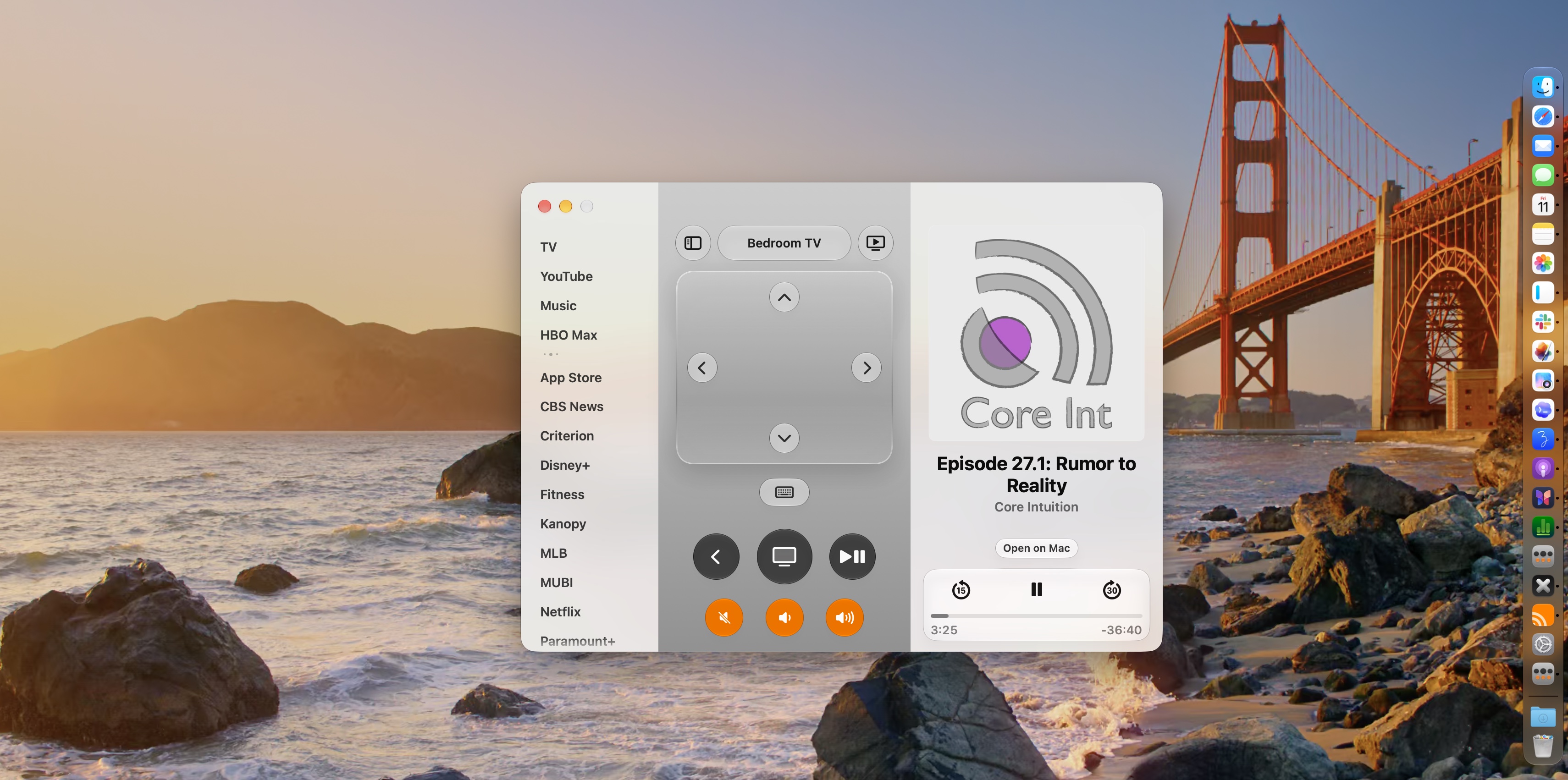Image resolution: width=1568 pixels, height=780 pixels.
Task: Skip back 15 seconds
Action: click(x=961, y=589)
